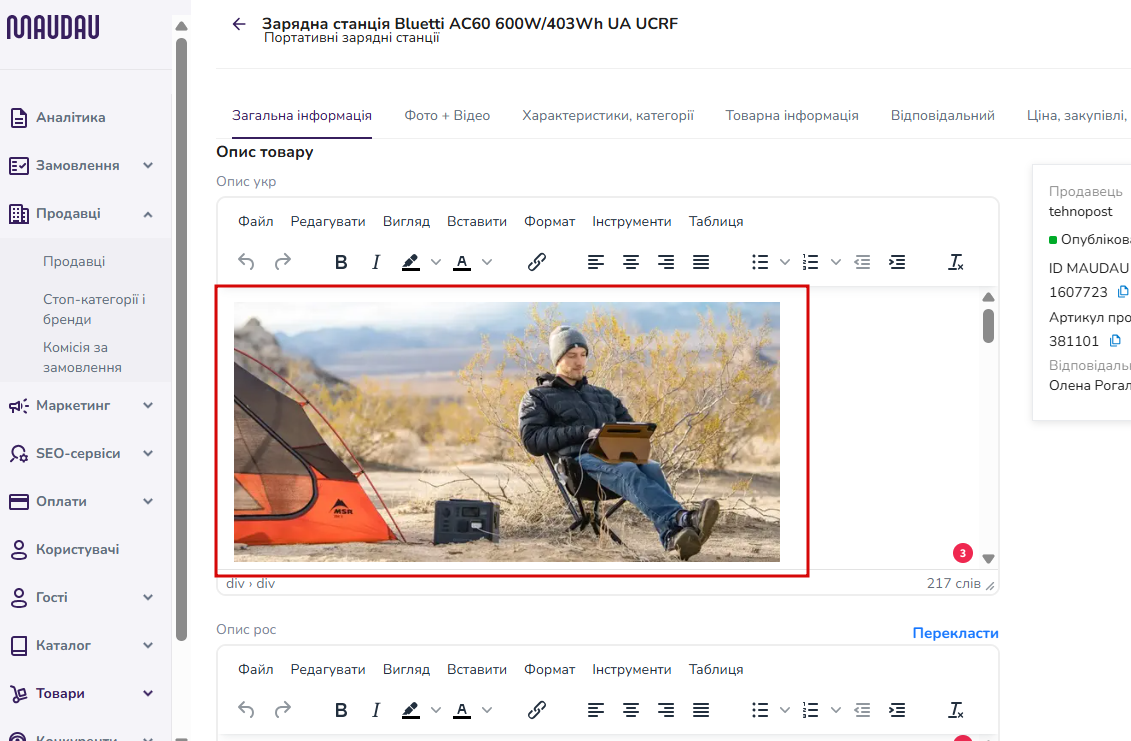Open the Продавці submenu item
This screenshot has width=1131, height=741.
(74, 261)
